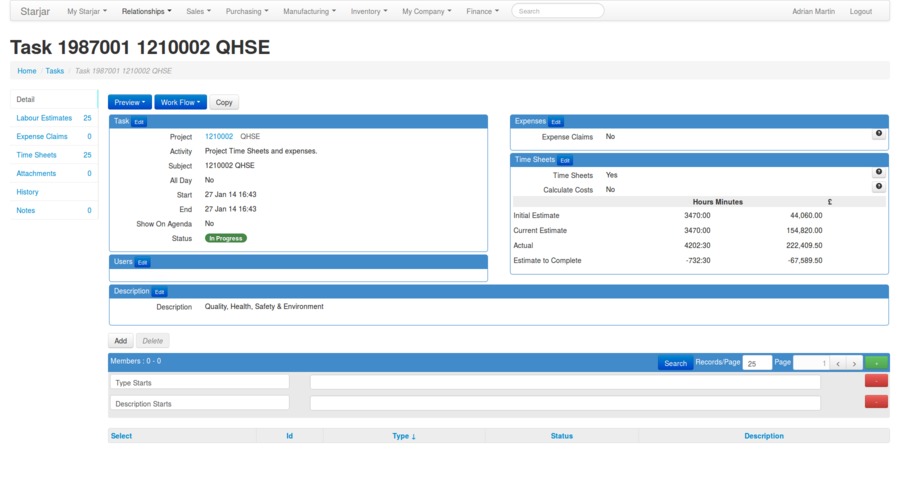Open the Time Sheets sidebar tab
Viewport: 900px width, 500px height.
tap(37, 155)
